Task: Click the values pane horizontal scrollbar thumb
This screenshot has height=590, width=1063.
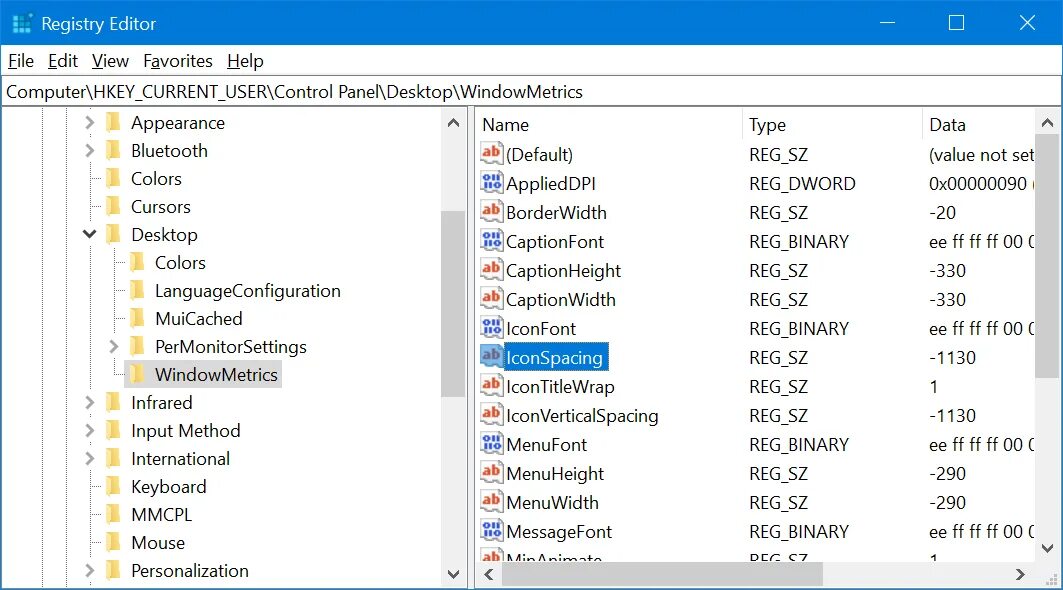Action: click(x=662, y=574)
